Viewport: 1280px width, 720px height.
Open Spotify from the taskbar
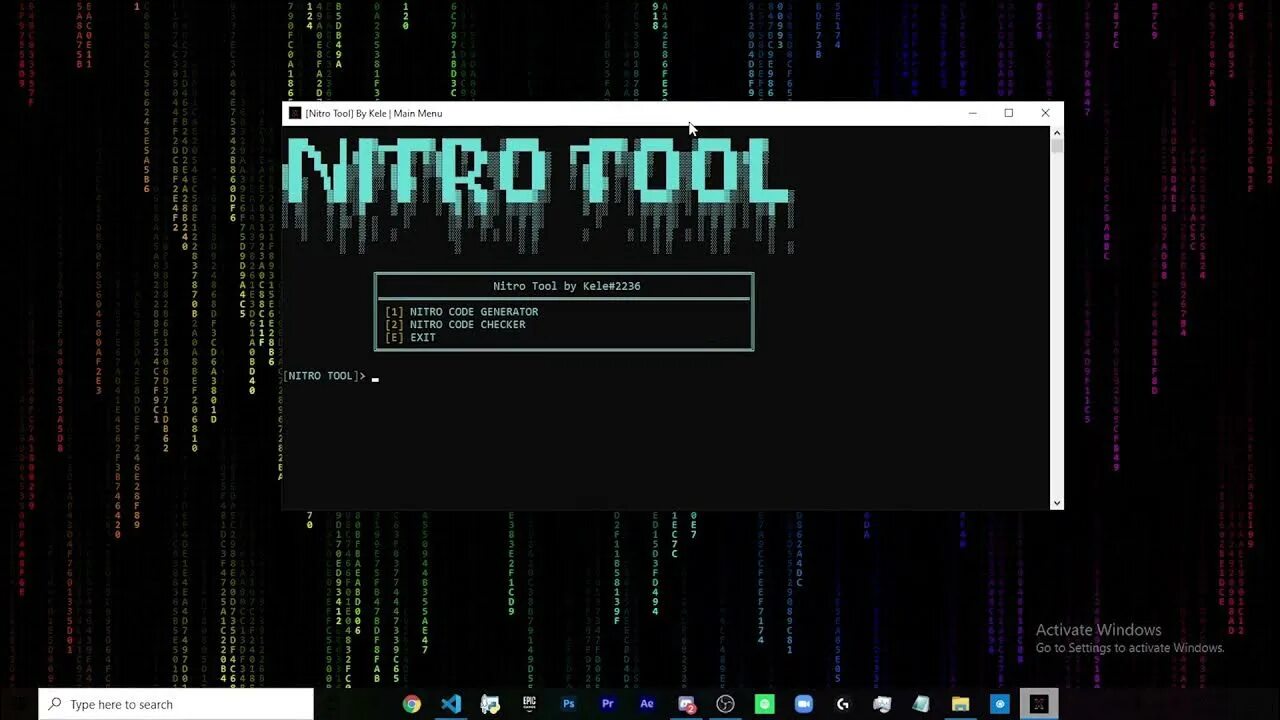point(764,704)
